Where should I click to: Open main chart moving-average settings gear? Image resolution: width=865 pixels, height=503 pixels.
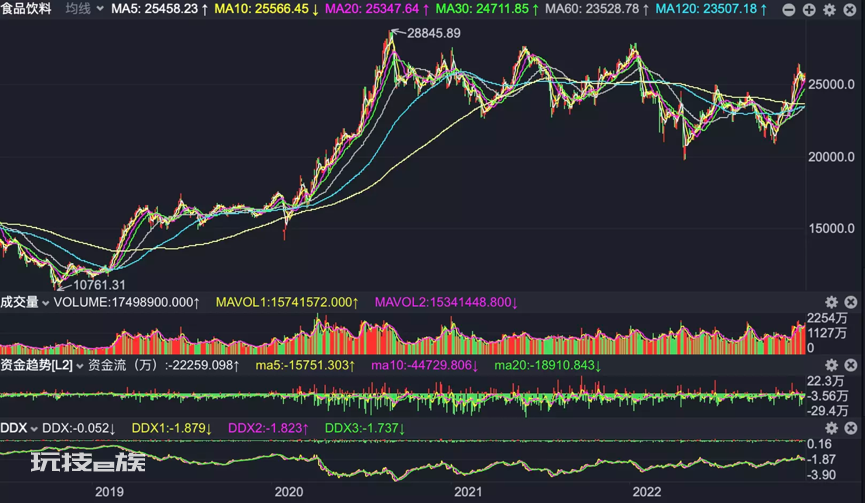point(830,9)
